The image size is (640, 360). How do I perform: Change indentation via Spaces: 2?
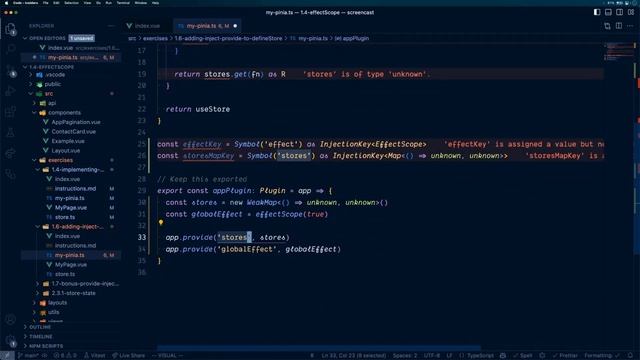(405, 356)
